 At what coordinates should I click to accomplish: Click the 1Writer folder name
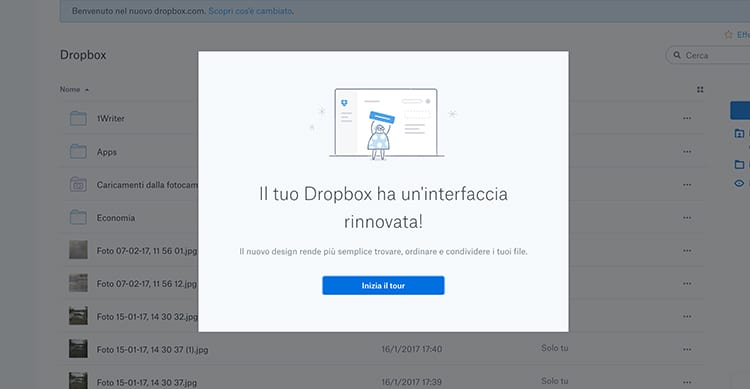click(x=110, y=118)
